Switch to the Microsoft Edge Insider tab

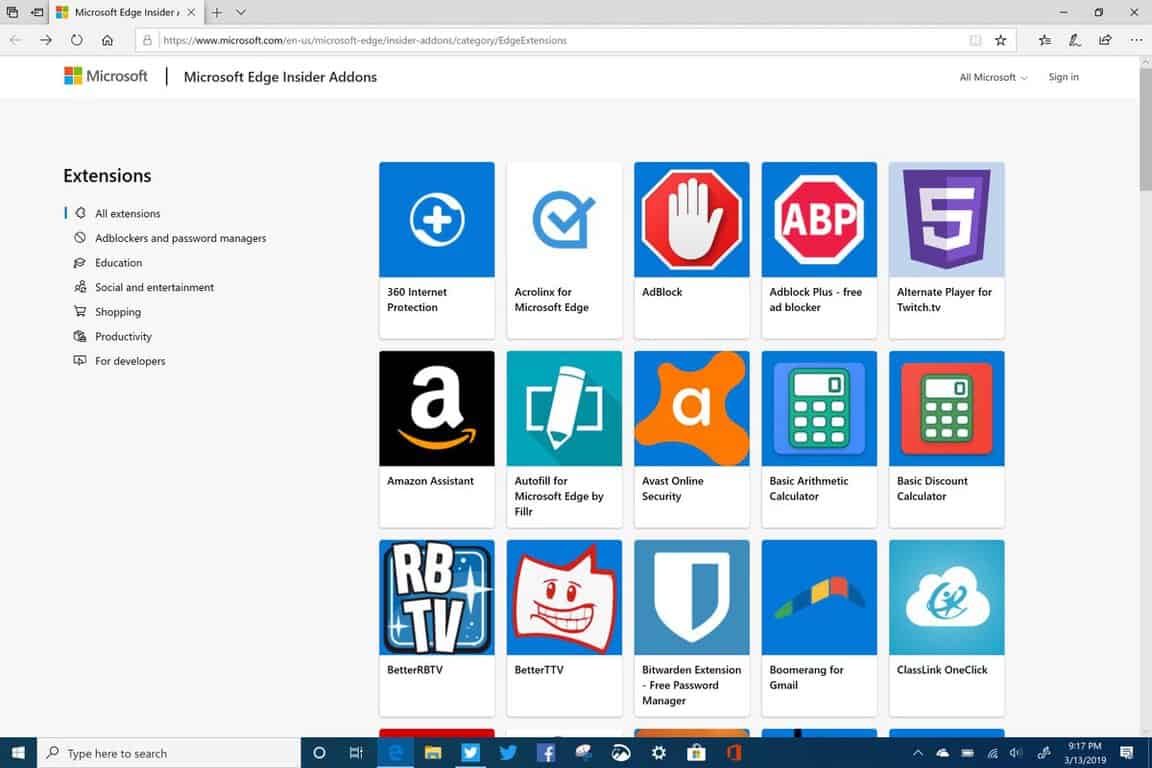[x=118, y=12]
